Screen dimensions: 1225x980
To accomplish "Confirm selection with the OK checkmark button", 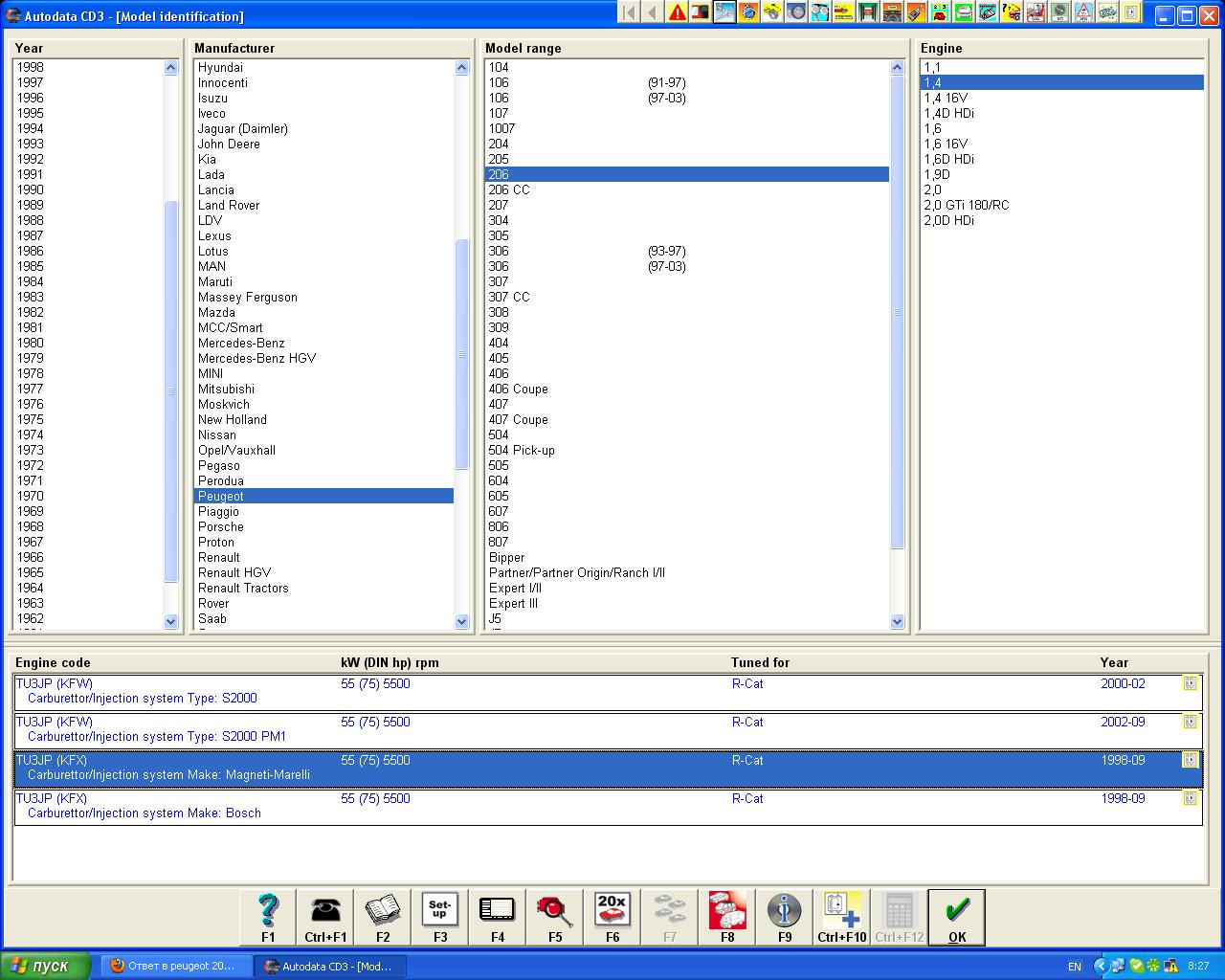I will click(957, 918).
